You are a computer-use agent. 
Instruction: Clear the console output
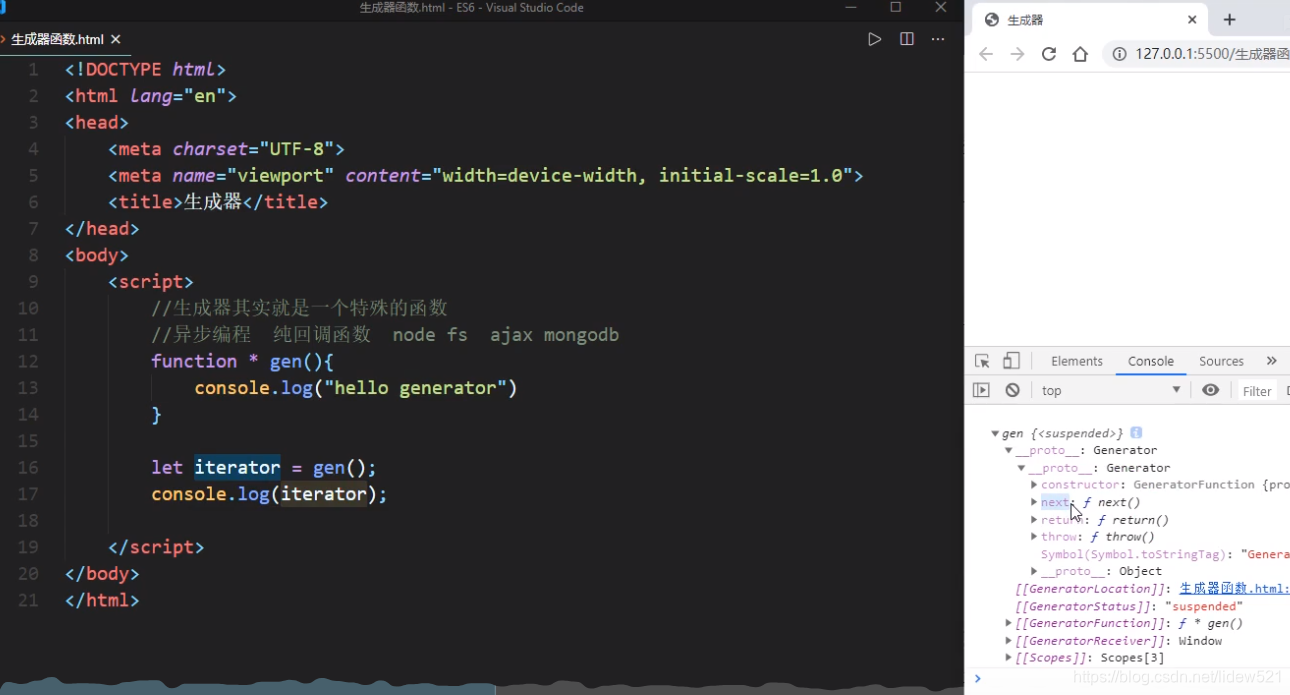(1012, 390)
